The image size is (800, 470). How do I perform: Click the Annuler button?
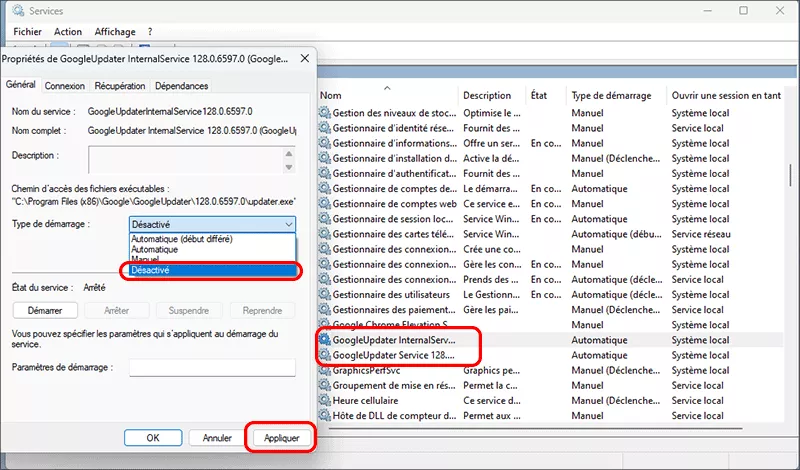click(x=217, y=438)
